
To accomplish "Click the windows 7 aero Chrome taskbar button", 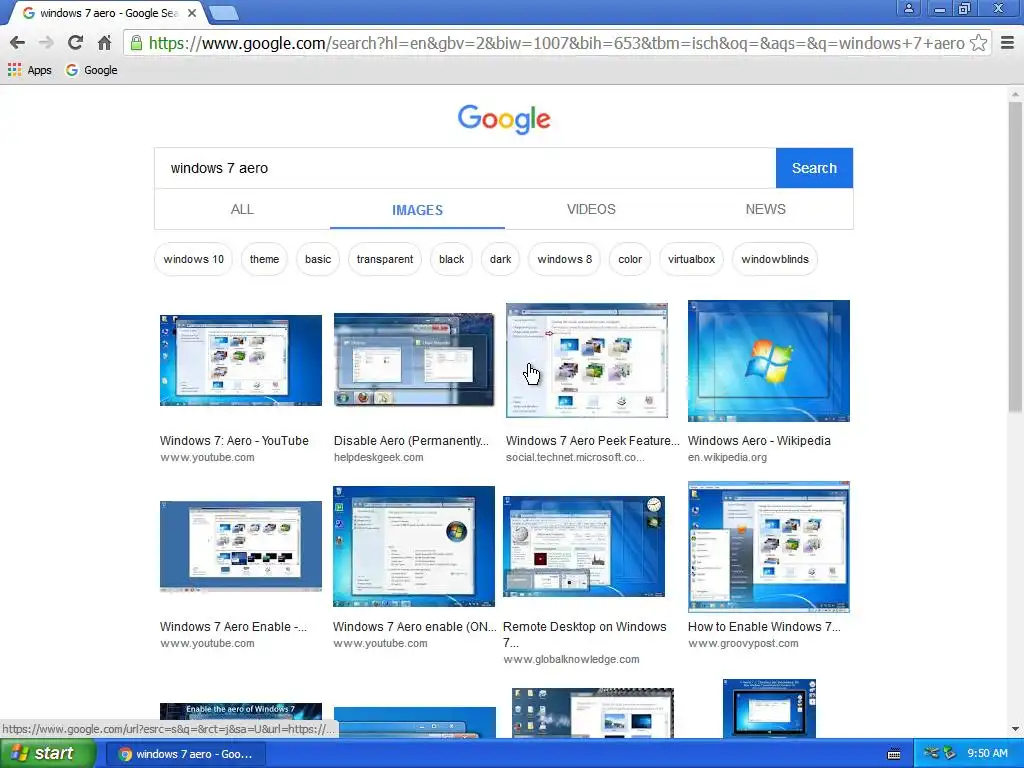I will point(185,754).
